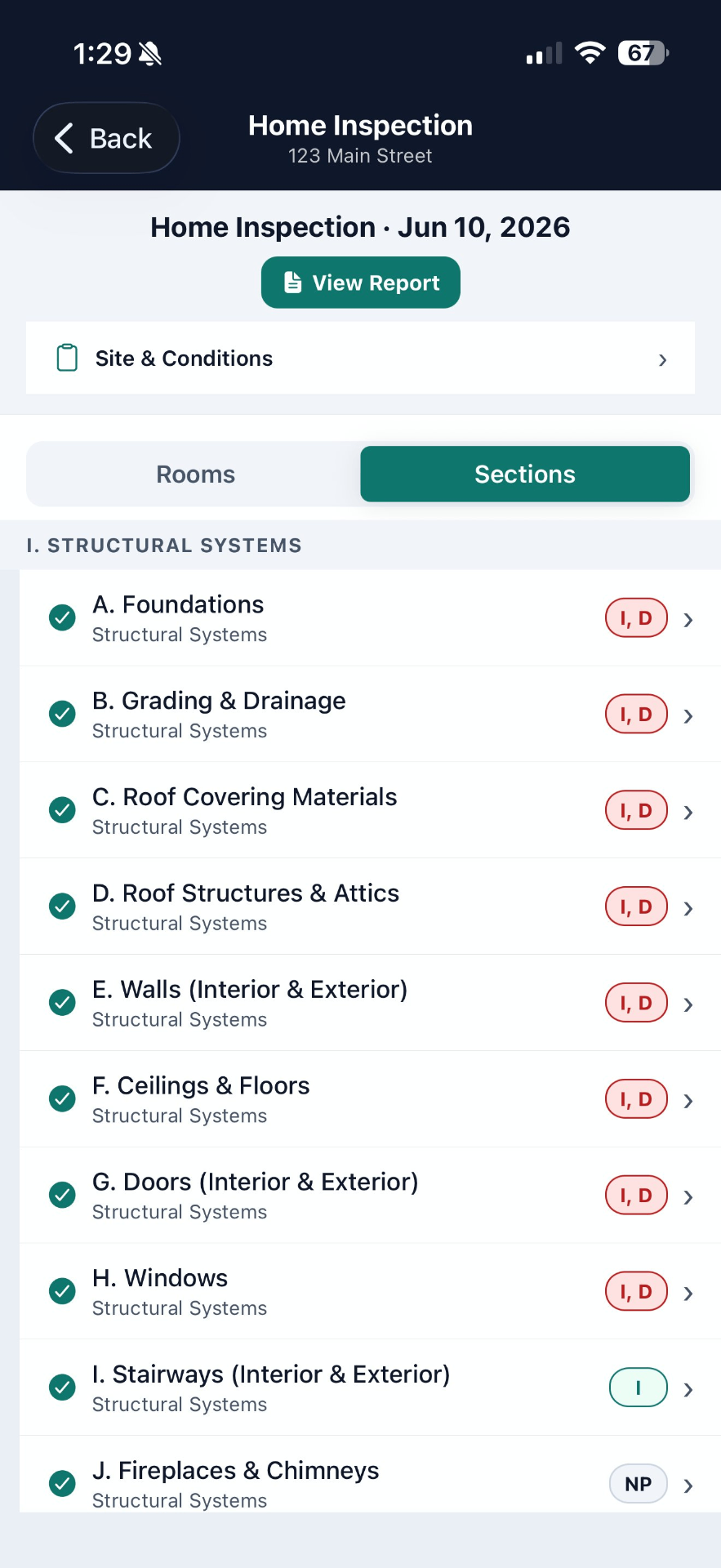Expand Site & Conditions with right chevron

point(663,359)
